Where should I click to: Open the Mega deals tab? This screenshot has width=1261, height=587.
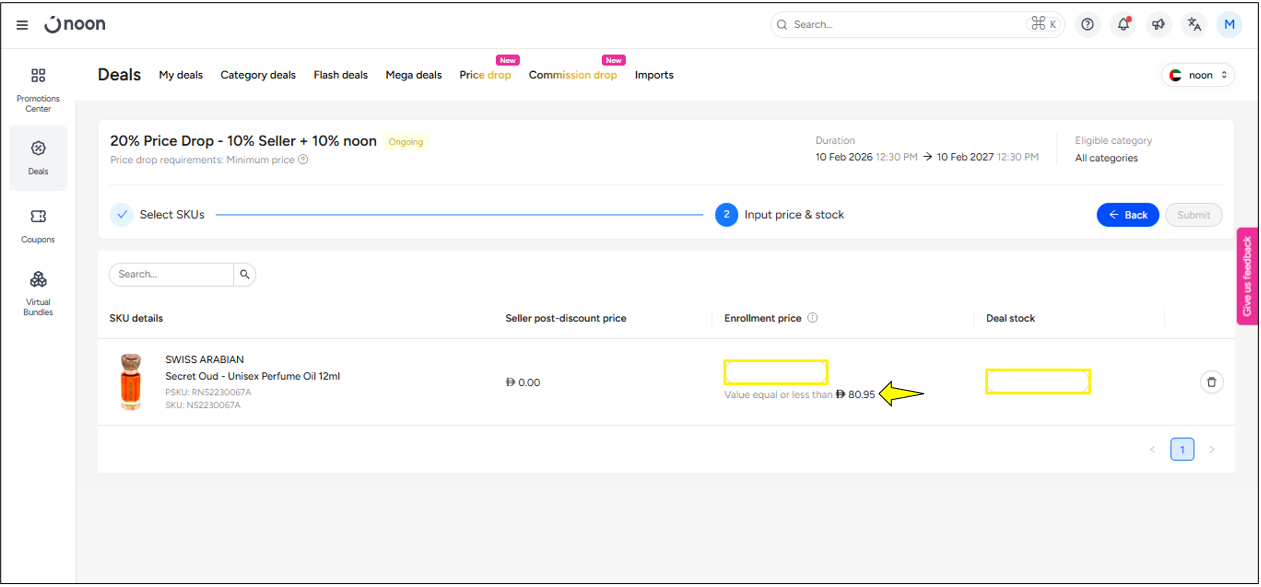click(x=413, y=75)
